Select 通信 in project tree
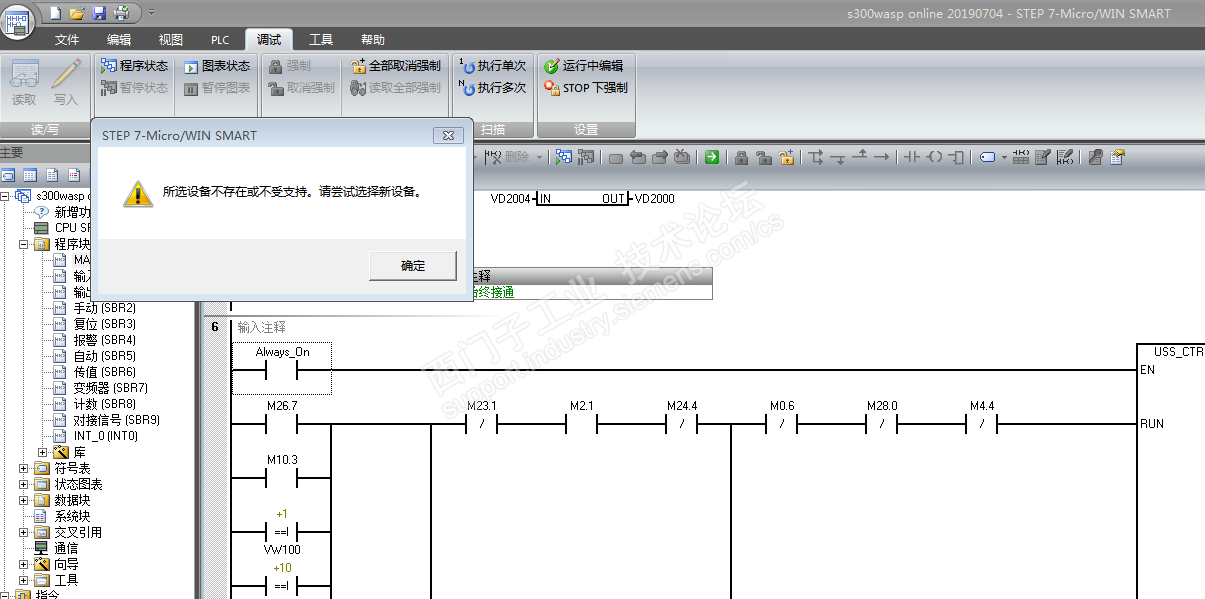This screenshot has width=1205, height=599. [x=66, y=548]
